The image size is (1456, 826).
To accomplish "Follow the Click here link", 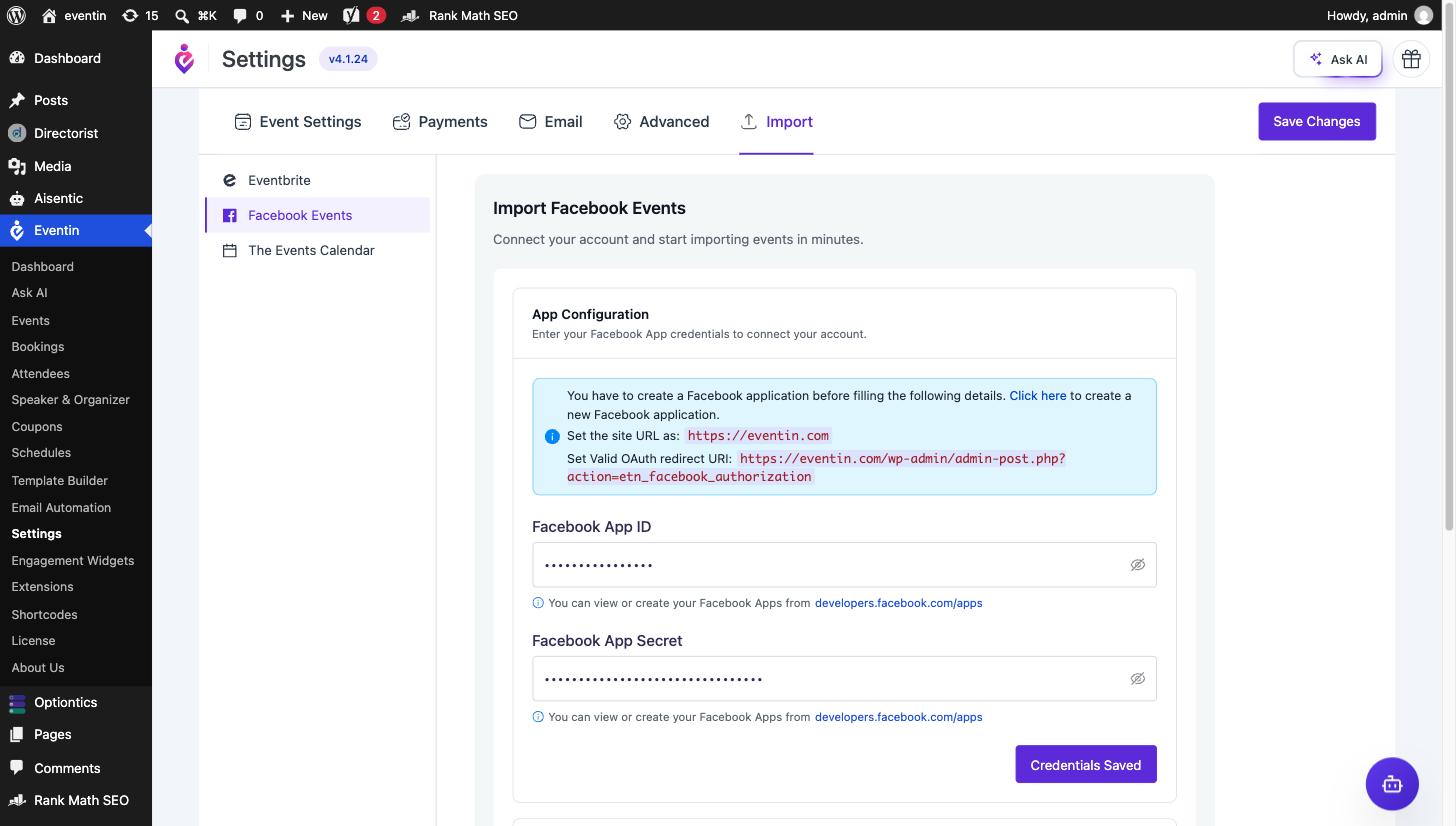I will tap(1038, 396).
